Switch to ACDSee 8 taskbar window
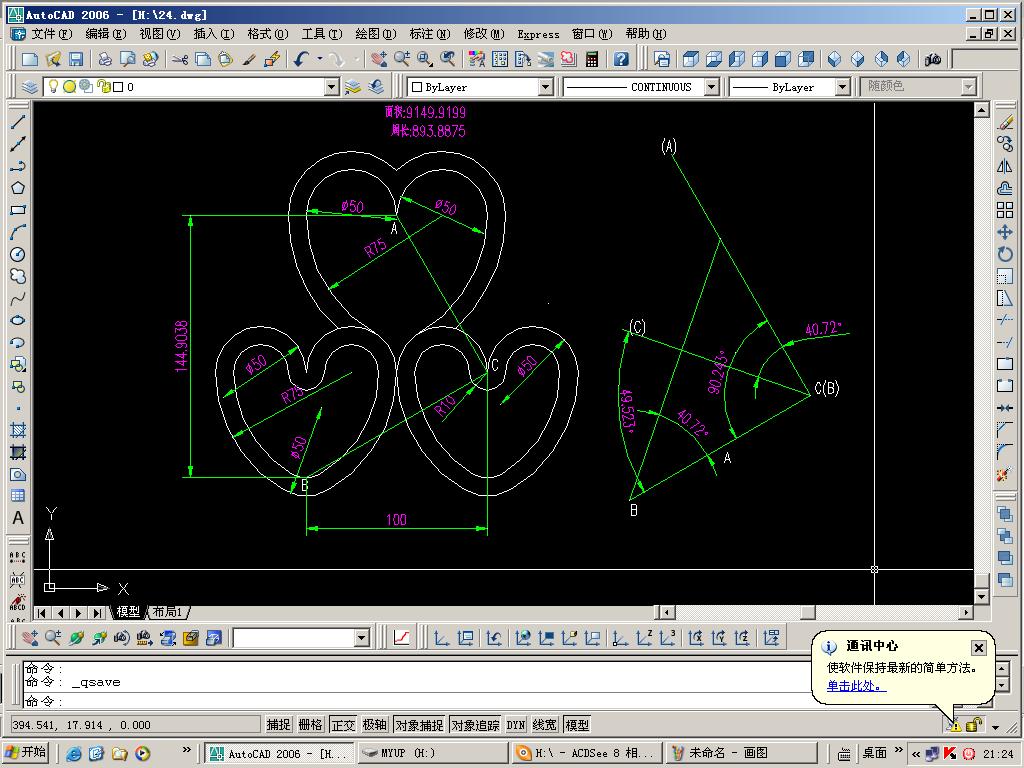The height and width of the screenshot is (768, 1024). click(x=586, y=753)
